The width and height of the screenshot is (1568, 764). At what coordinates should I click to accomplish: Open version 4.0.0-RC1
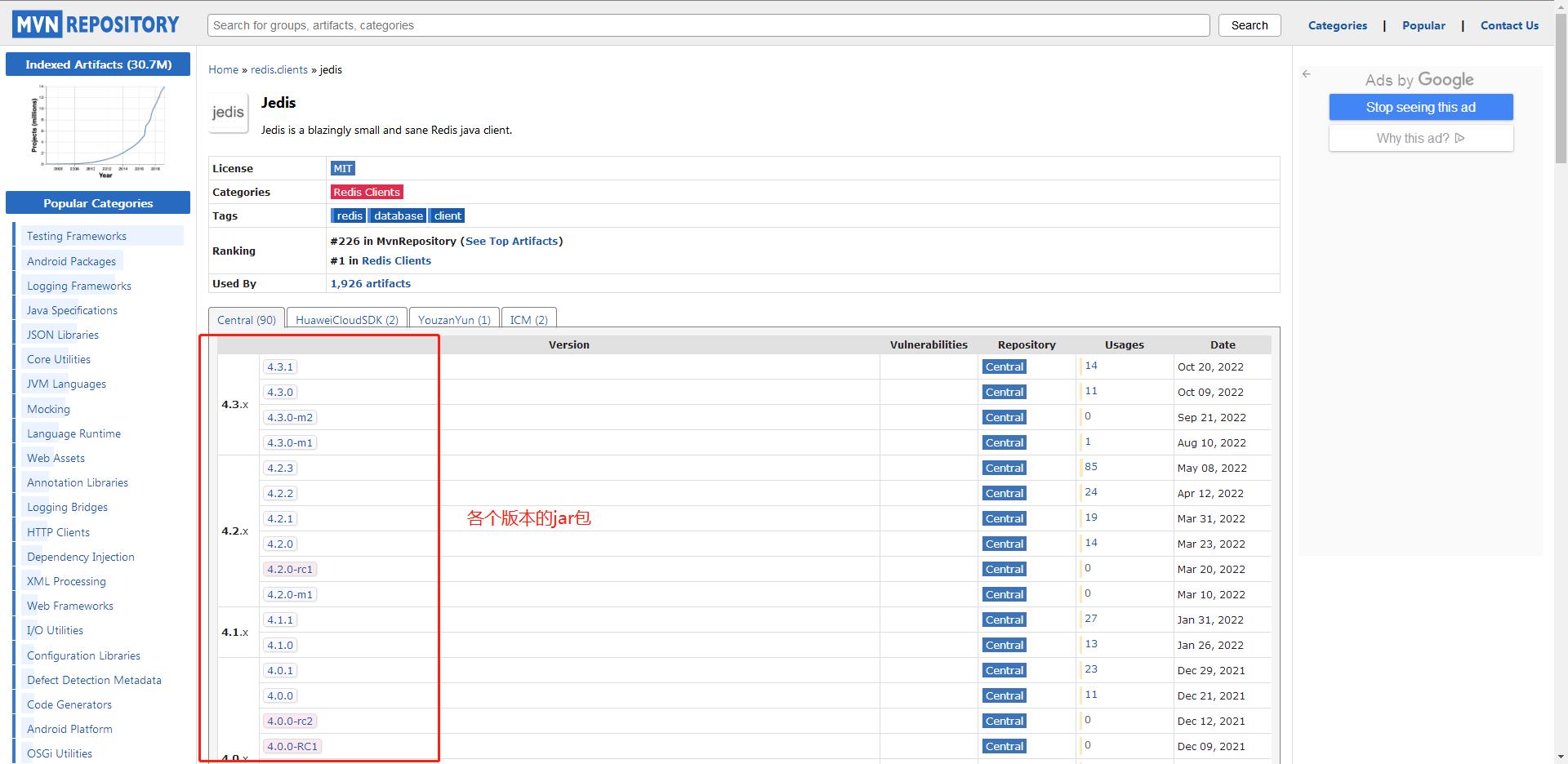pos(292,746)
